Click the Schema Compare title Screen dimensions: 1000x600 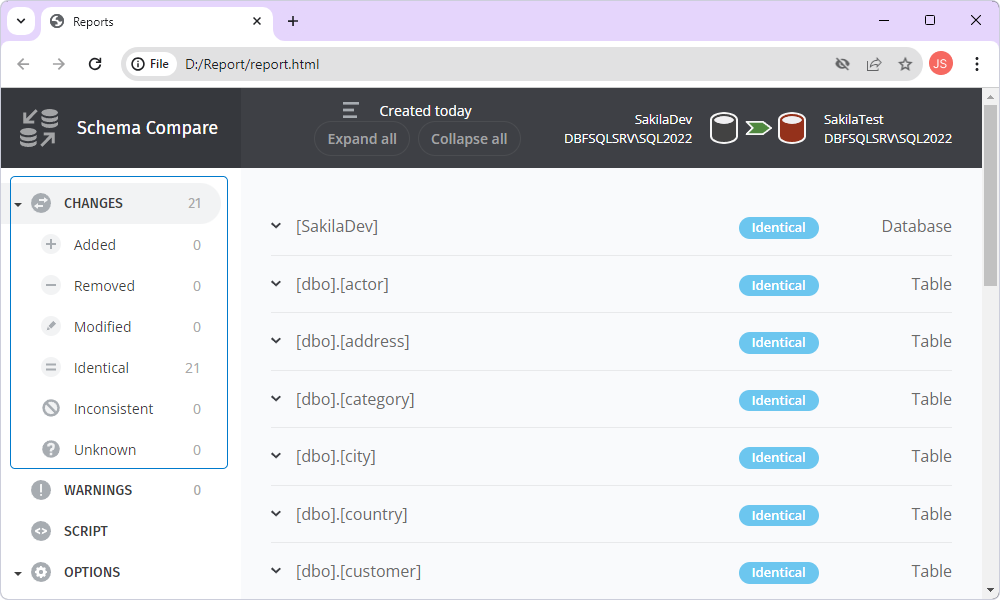click(x=147, y=128)
